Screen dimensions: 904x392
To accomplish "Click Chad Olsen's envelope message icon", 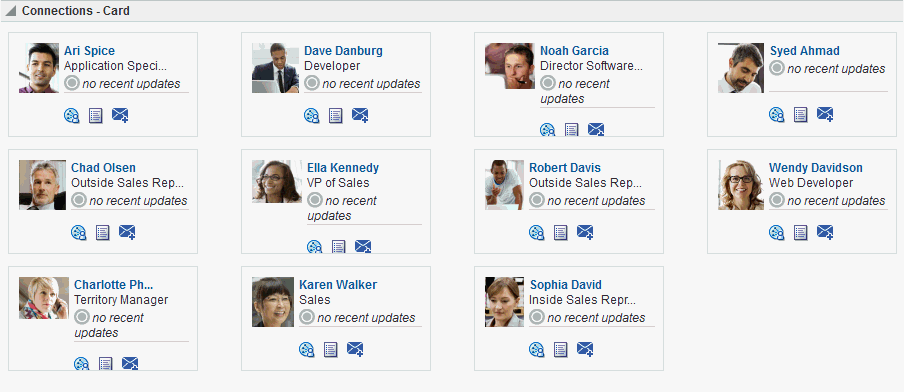I will (127, 232).
